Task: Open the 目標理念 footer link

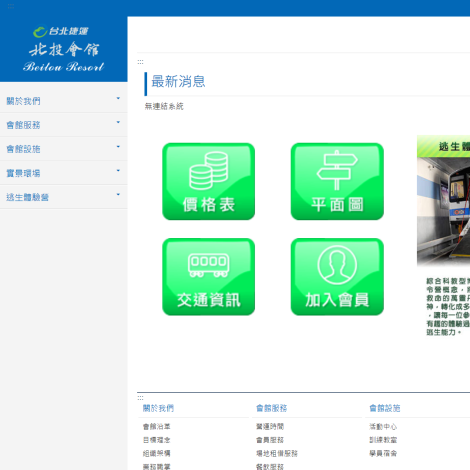Action: (x=157, y=440)
